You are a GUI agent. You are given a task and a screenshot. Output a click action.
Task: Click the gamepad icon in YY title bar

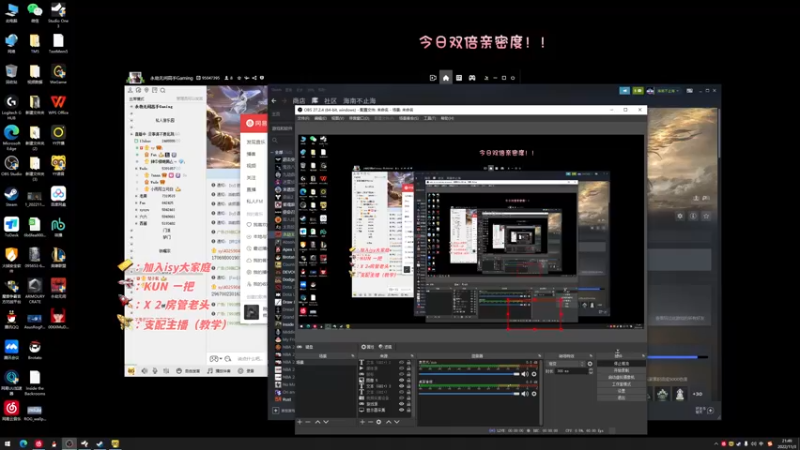point(472,78)
